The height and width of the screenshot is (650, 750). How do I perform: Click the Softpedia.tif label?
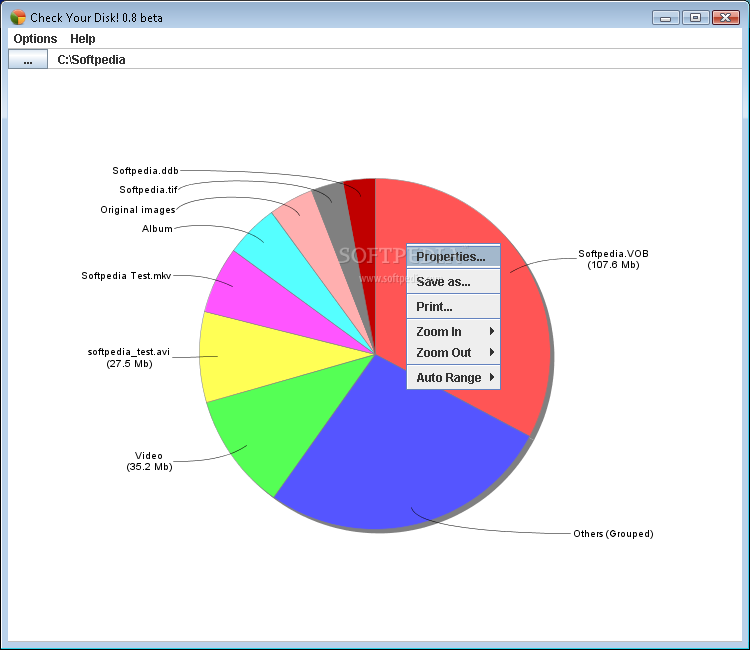pyautogui.click(x=148, y=190)
